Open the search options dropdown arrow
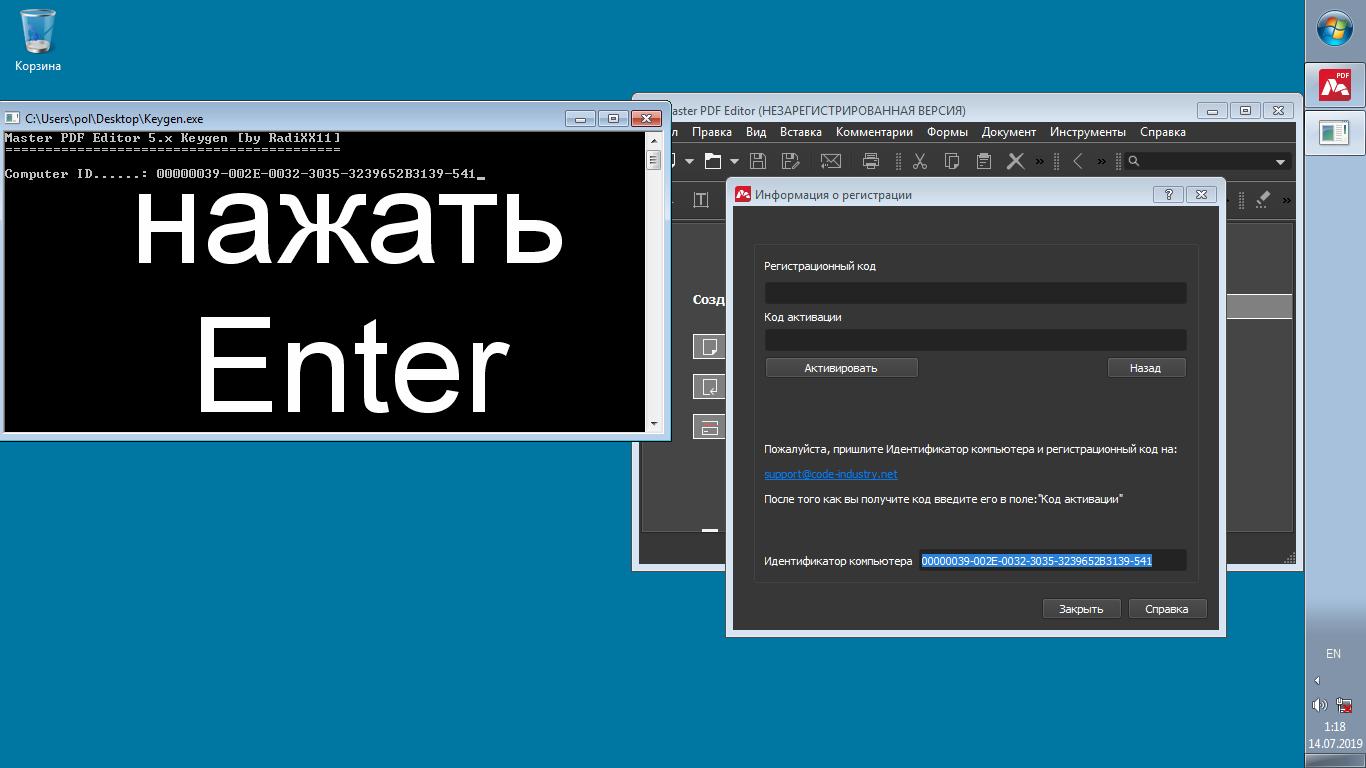 point(1280,162)
